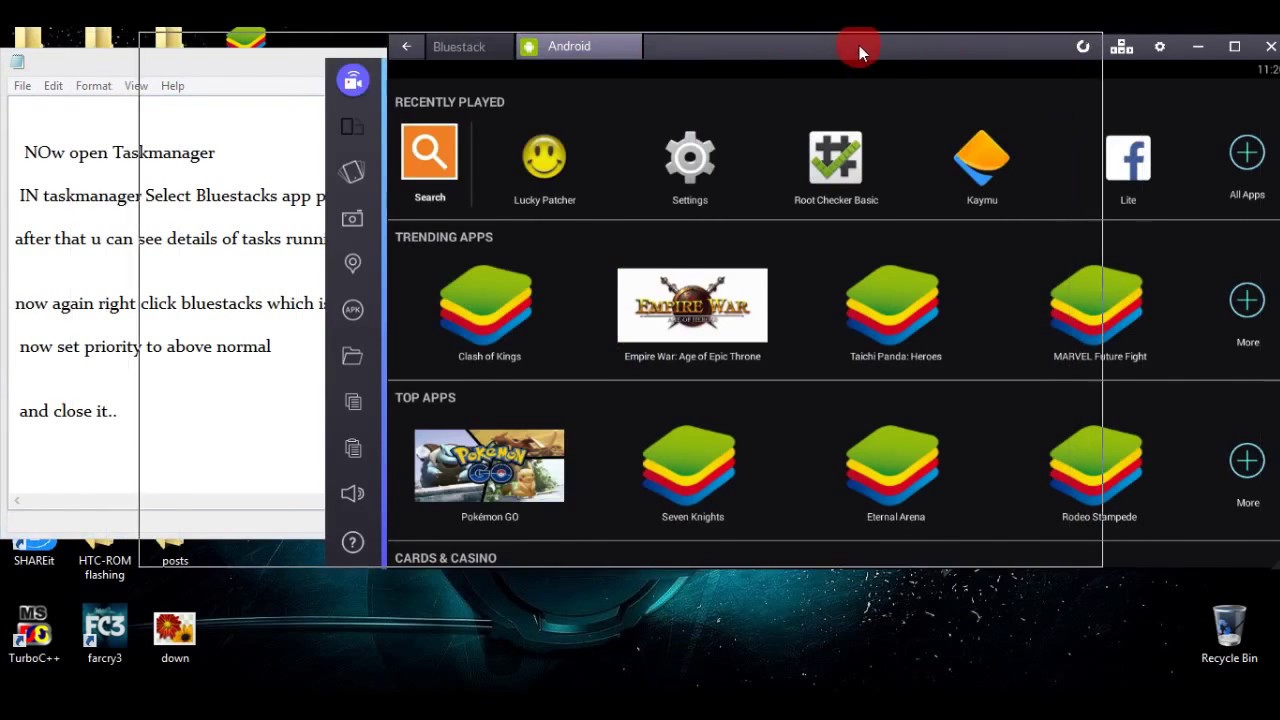Click the BlueStacks TV camera icon

353,81
